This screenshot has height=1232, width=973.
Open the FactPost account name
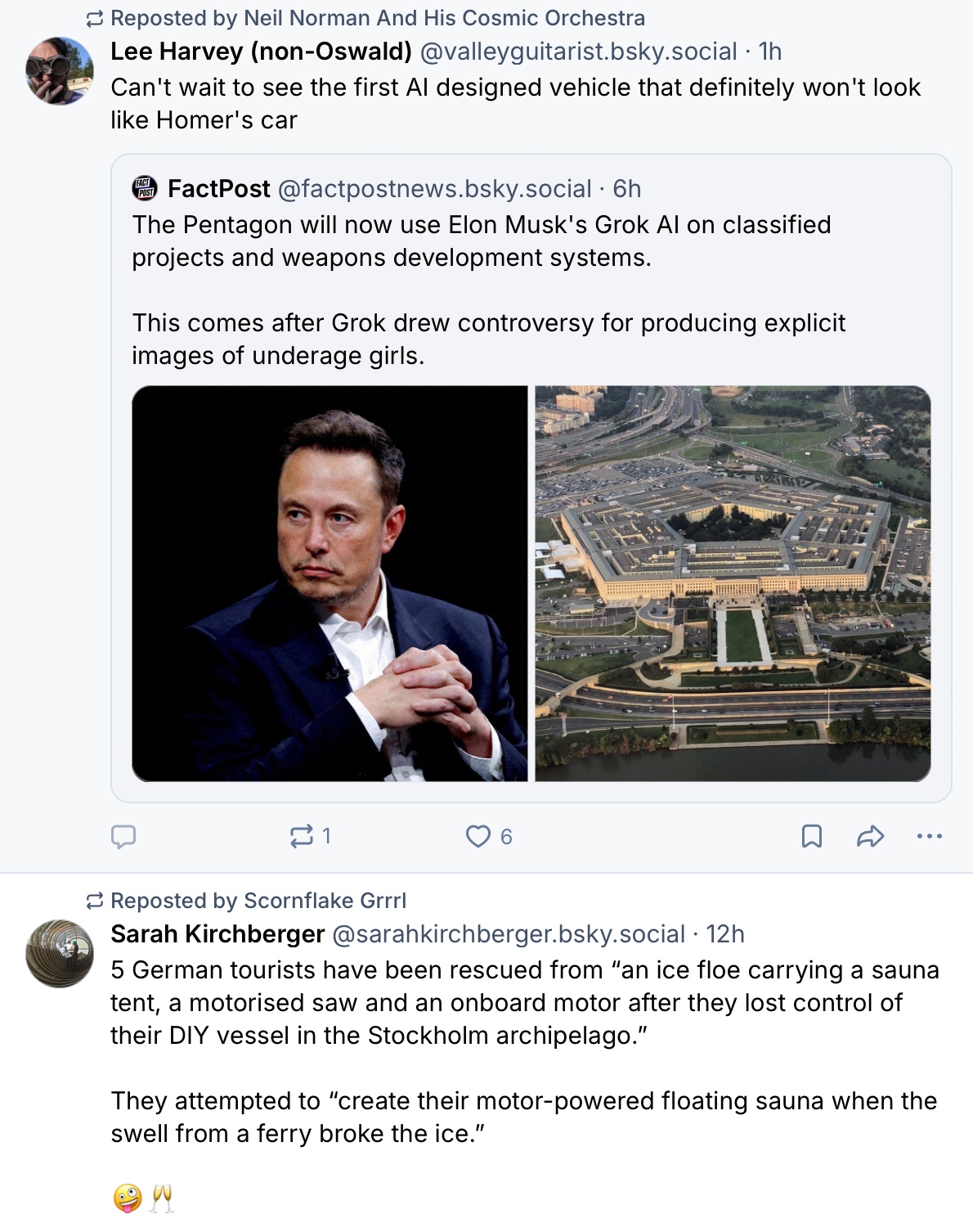click(x=218, y=189)
